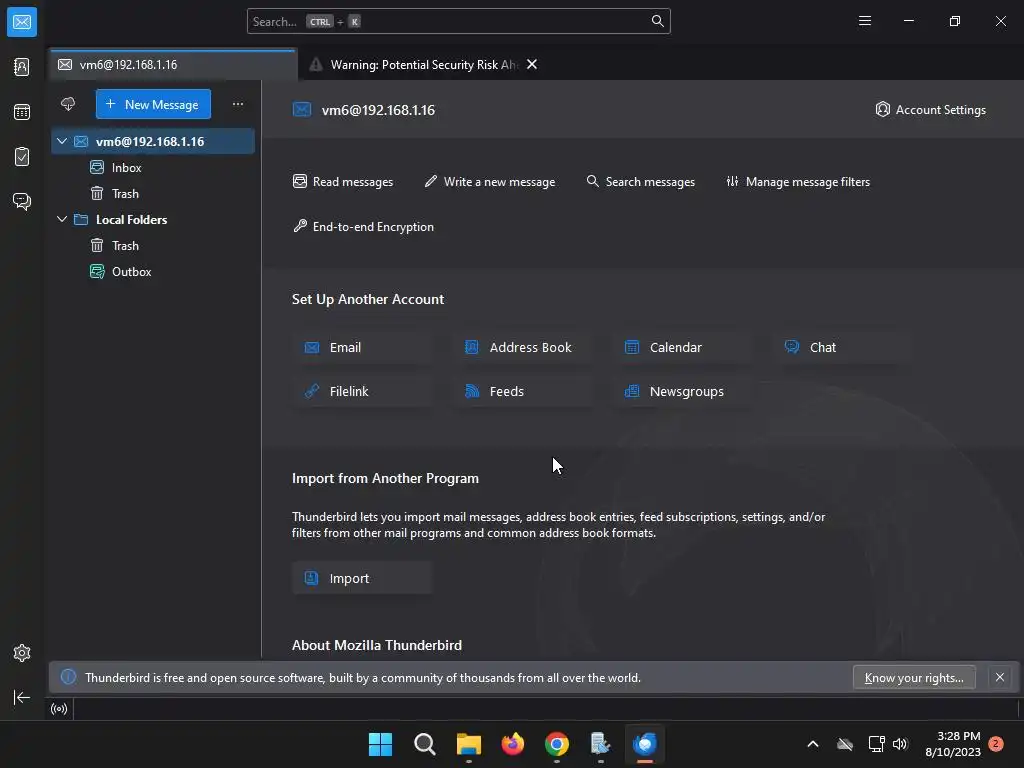Click the network display tray icon
1024x768 pixels.
876,744
